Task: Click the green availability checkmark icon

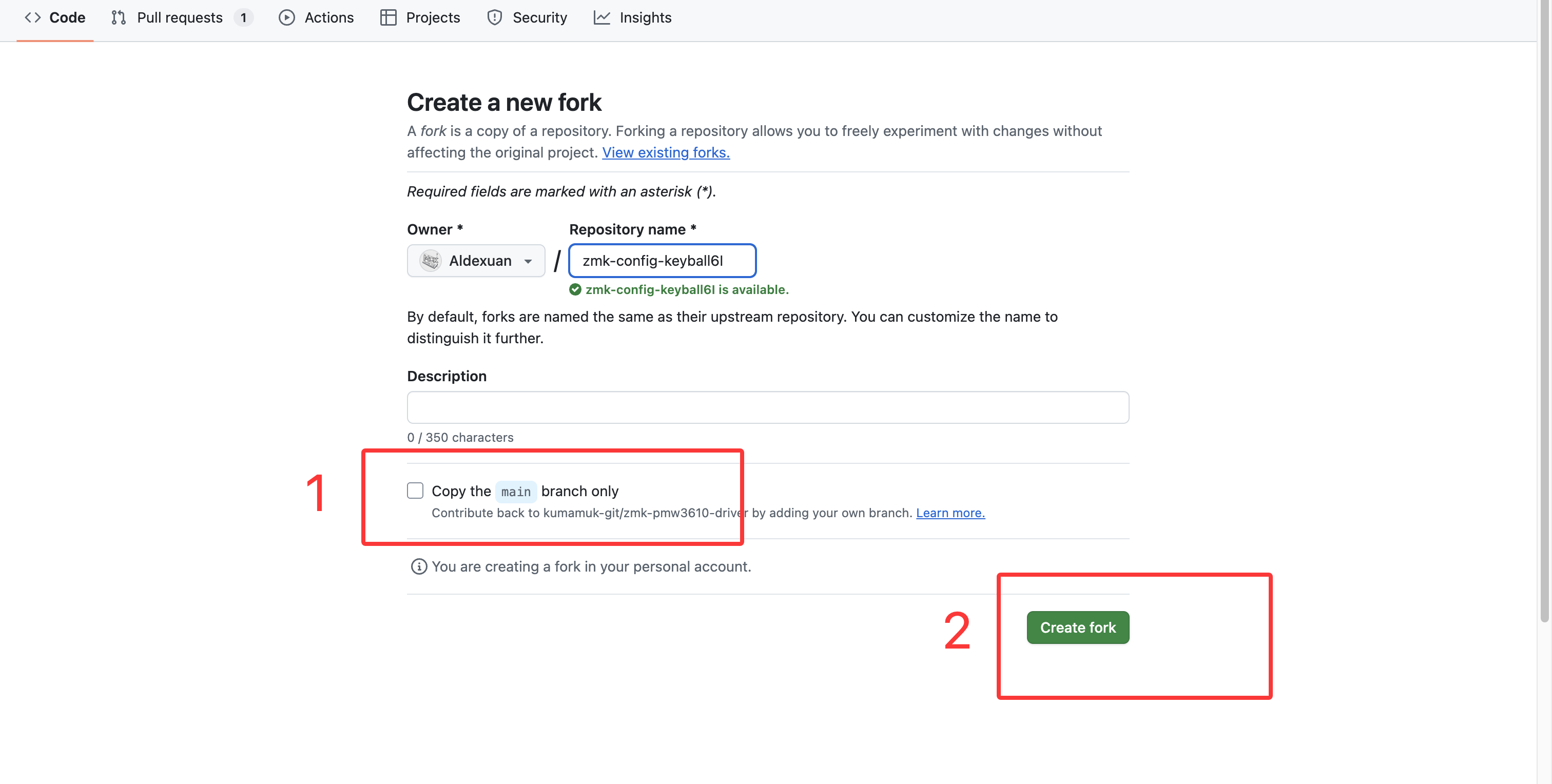Action: click(x=575, y=289)
